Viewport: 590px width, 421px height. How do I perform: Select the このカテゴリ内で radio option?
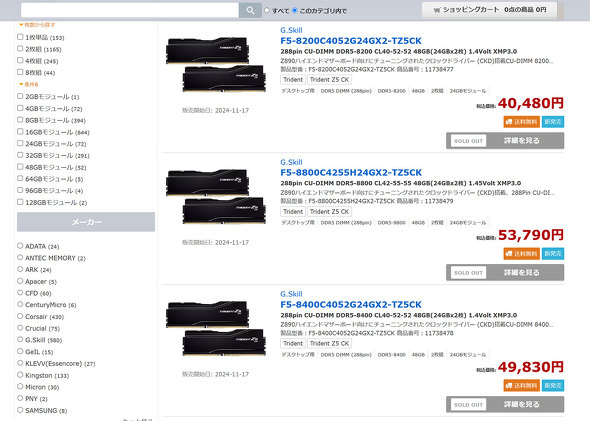pos(295,11)
